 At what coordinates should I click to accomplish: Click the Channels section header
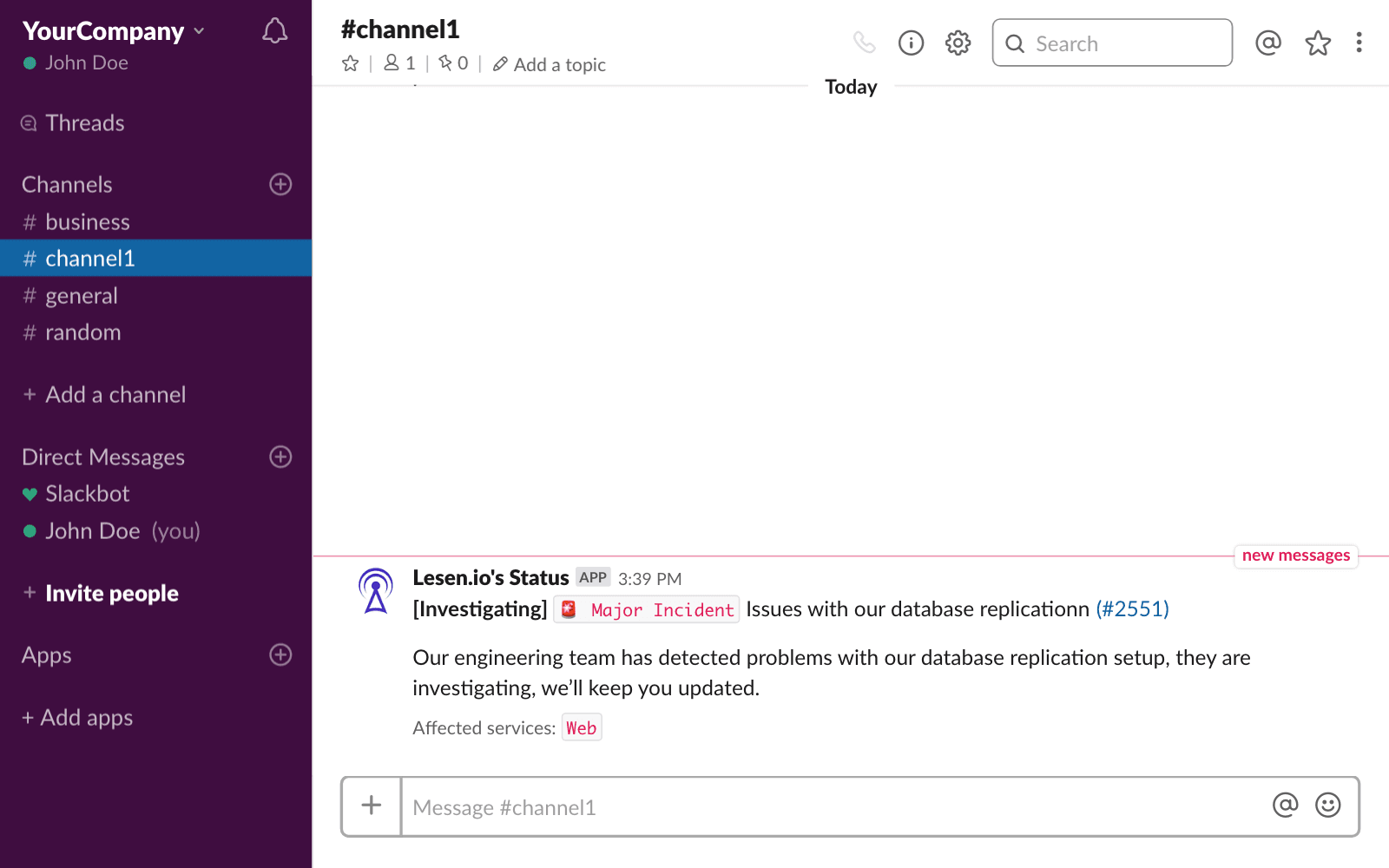(x=67, y=185)
